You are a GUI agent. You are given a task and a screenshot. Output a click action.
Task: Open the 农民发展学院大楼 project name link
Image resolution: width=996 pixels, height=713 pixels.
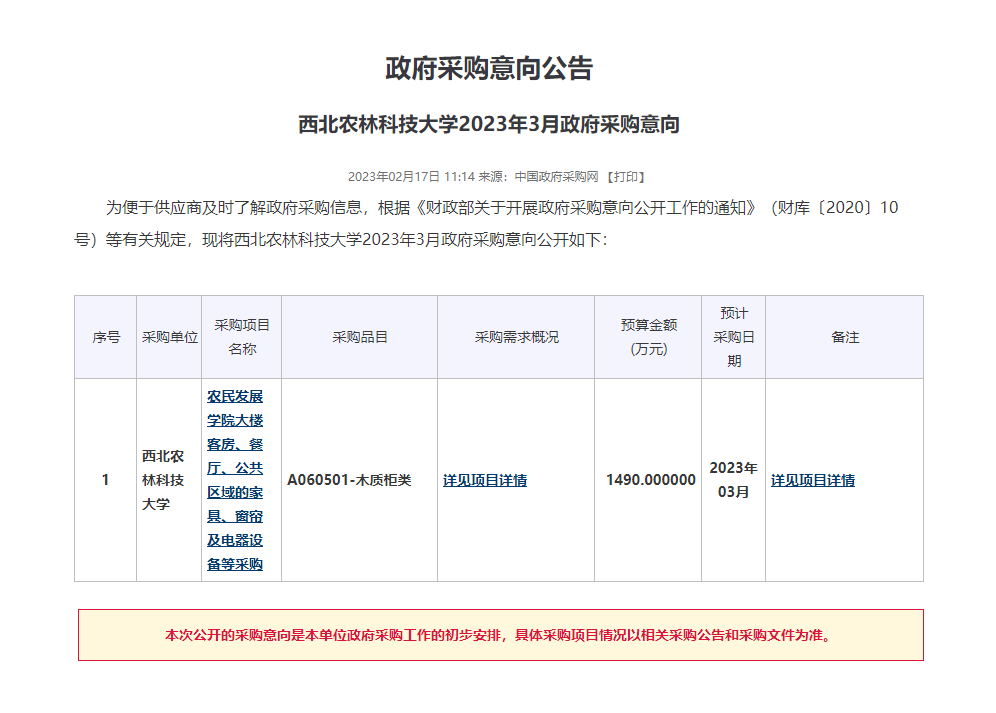pos(235,480)
